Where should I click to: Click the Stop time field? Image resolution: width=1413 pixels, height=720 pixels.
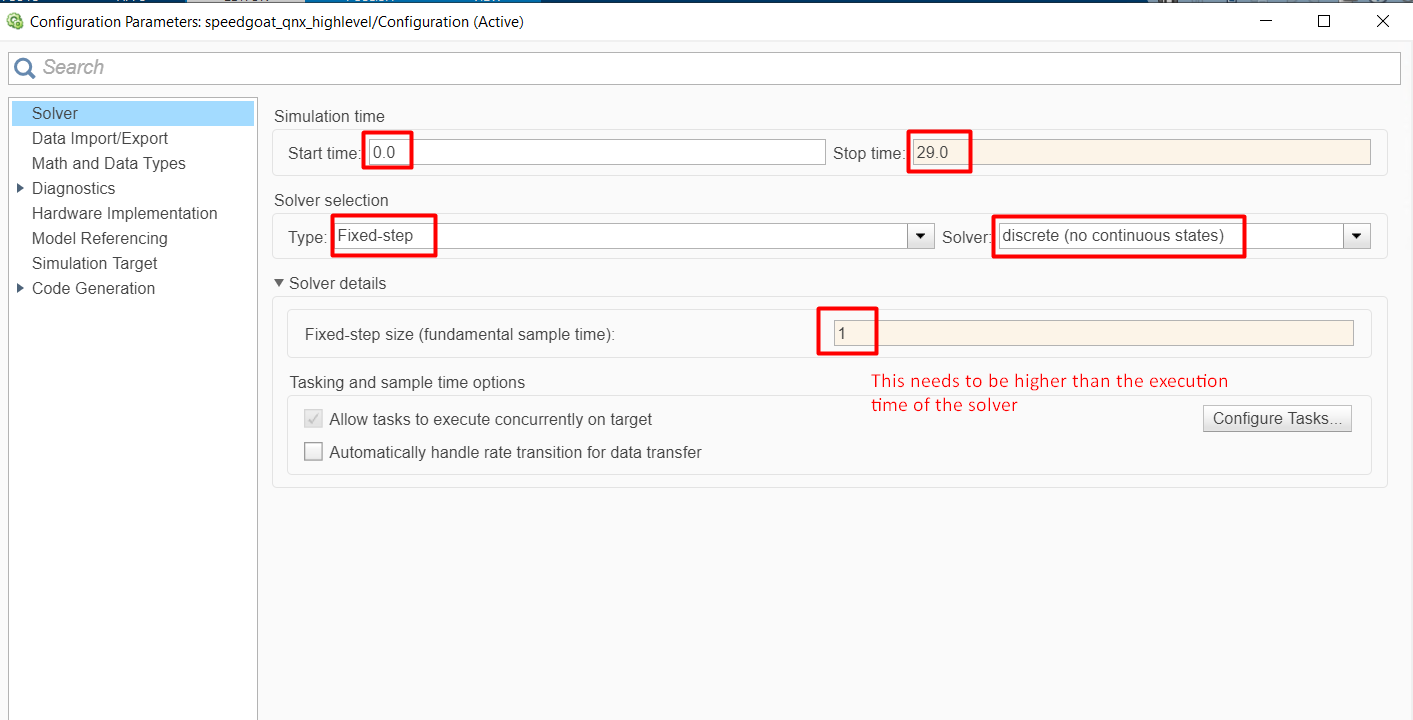tap(1140, 152)
